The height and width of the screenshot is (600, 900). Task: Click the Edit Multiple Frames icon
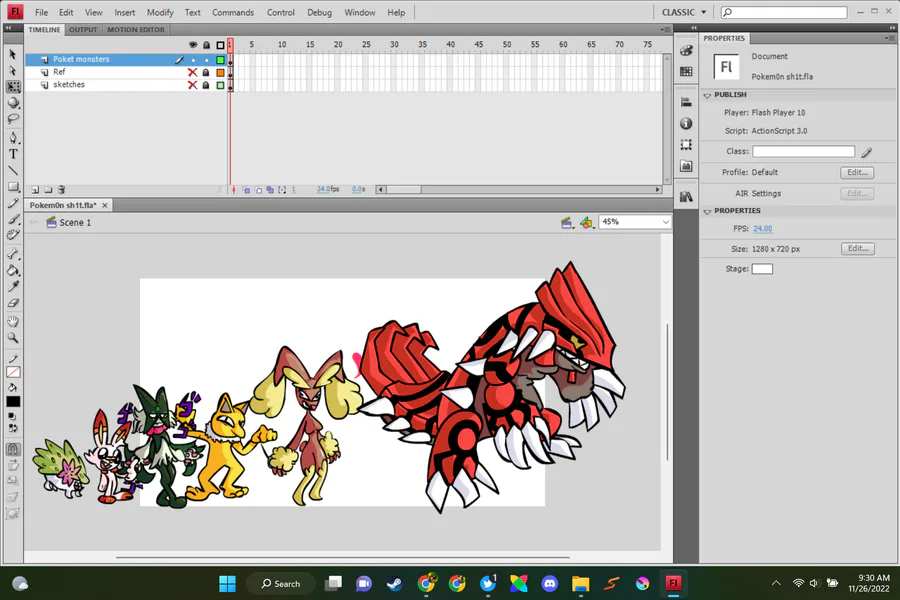click(x=270, y=189)
